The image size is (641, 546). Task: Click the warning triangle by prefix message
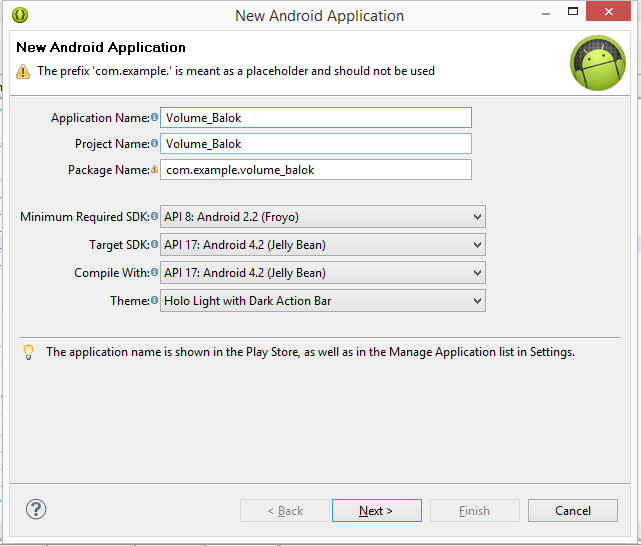23,72
